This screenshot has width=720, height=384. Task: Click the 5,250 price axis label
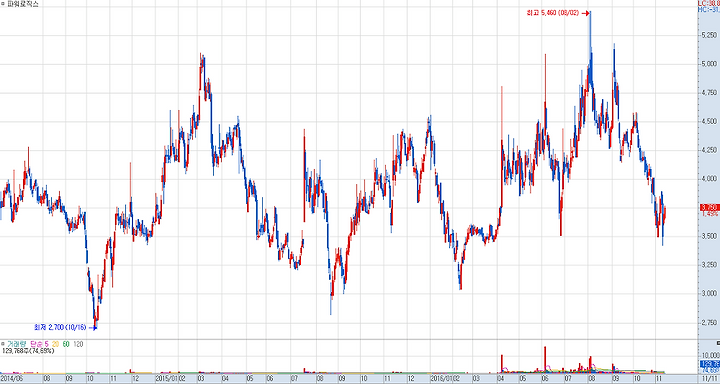coord(709,35)
